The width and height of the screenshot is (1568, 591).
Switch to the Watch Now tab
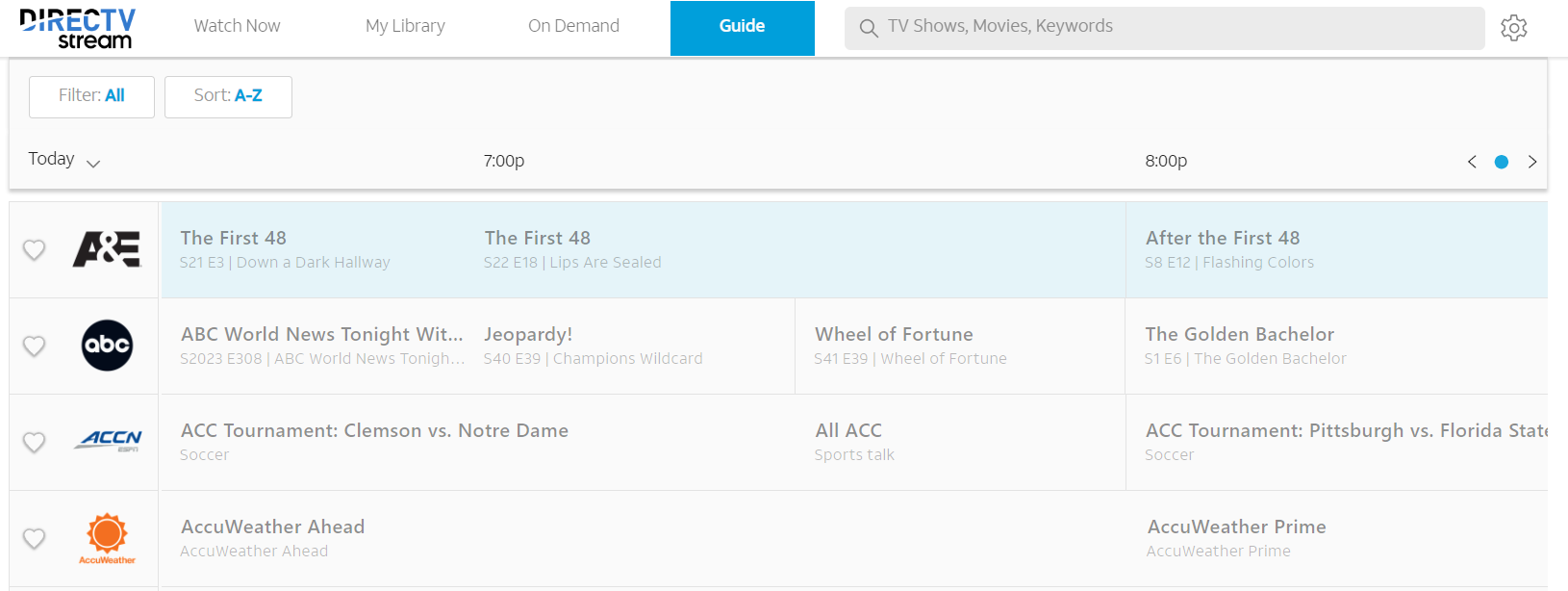(237, 27)
